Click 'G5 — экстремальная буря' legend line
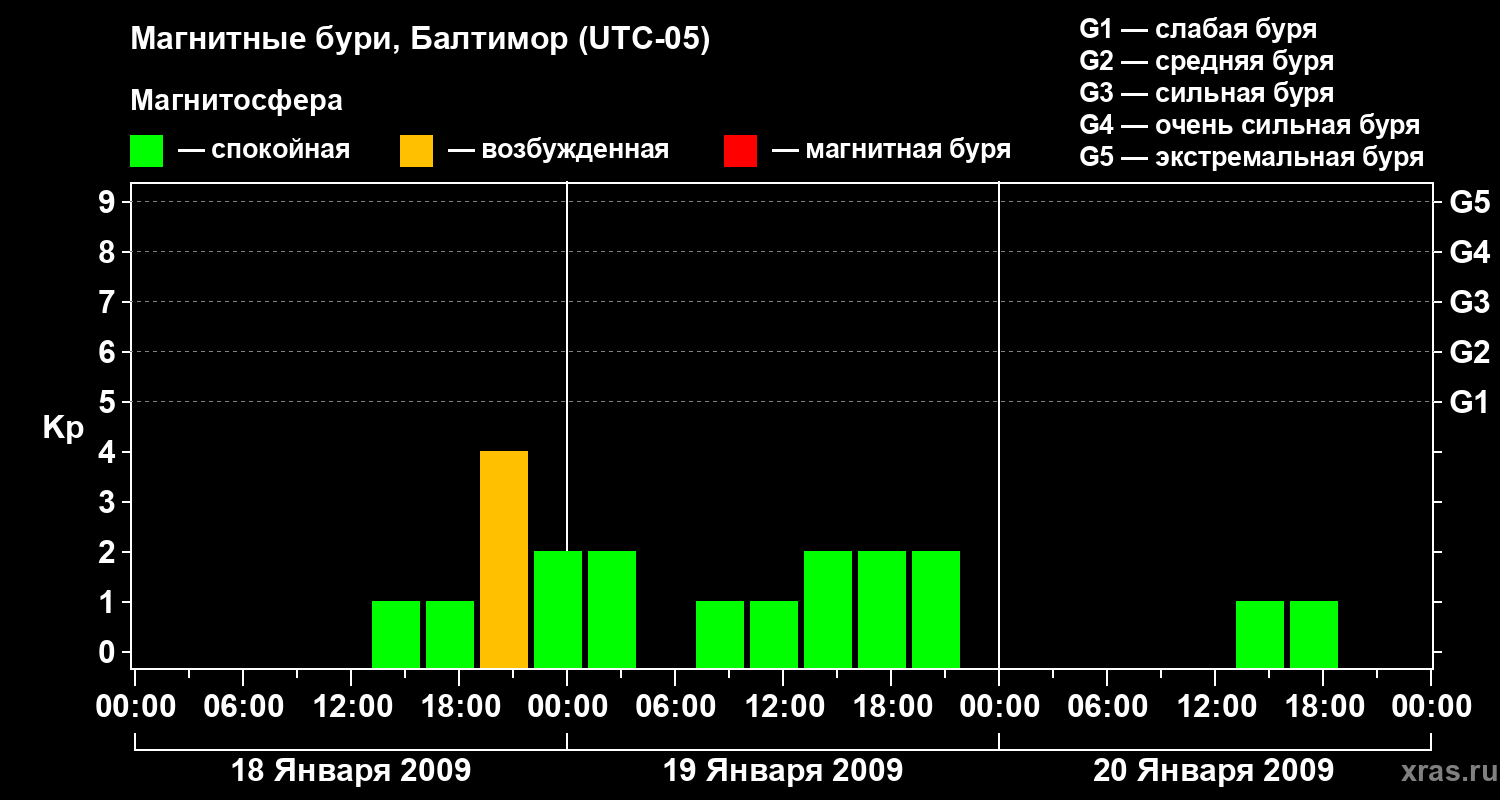This screenshot has height=800, width=1500. [1252, 157]
